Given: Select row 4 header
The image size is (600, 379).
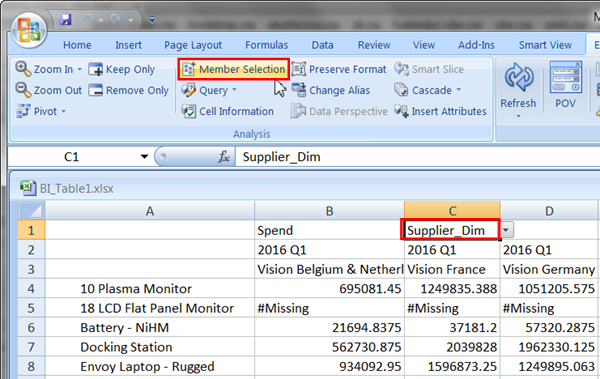Looking at the screenshot, I should tap(31, 288).
